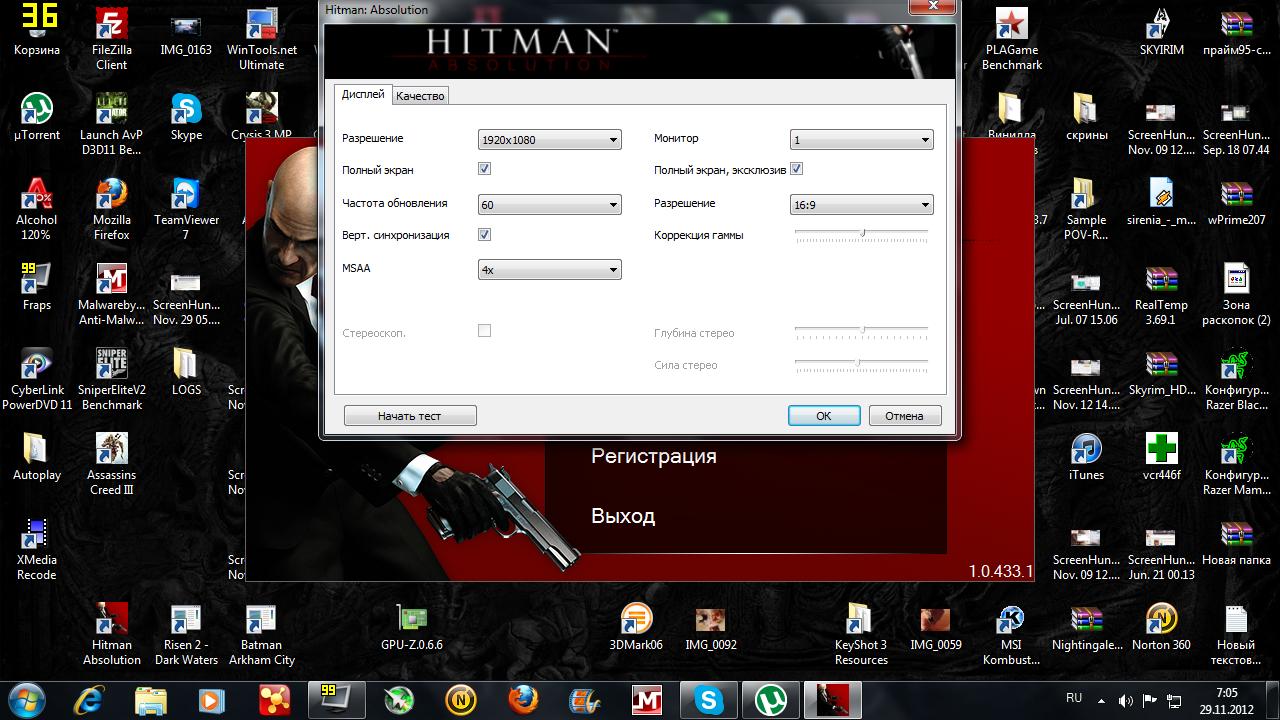1280x720 pixels.
Task: Expand the 16:9 aspect ratio dropdown
Action: point(862,205)
